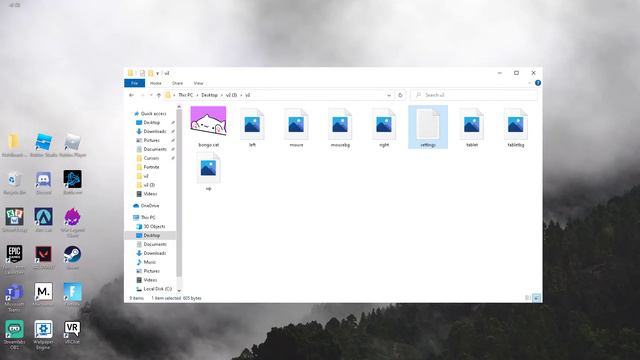Click v2 (3) in the address path
The width and height of the screenshot is (640, 360).
(x=231, y=95)
